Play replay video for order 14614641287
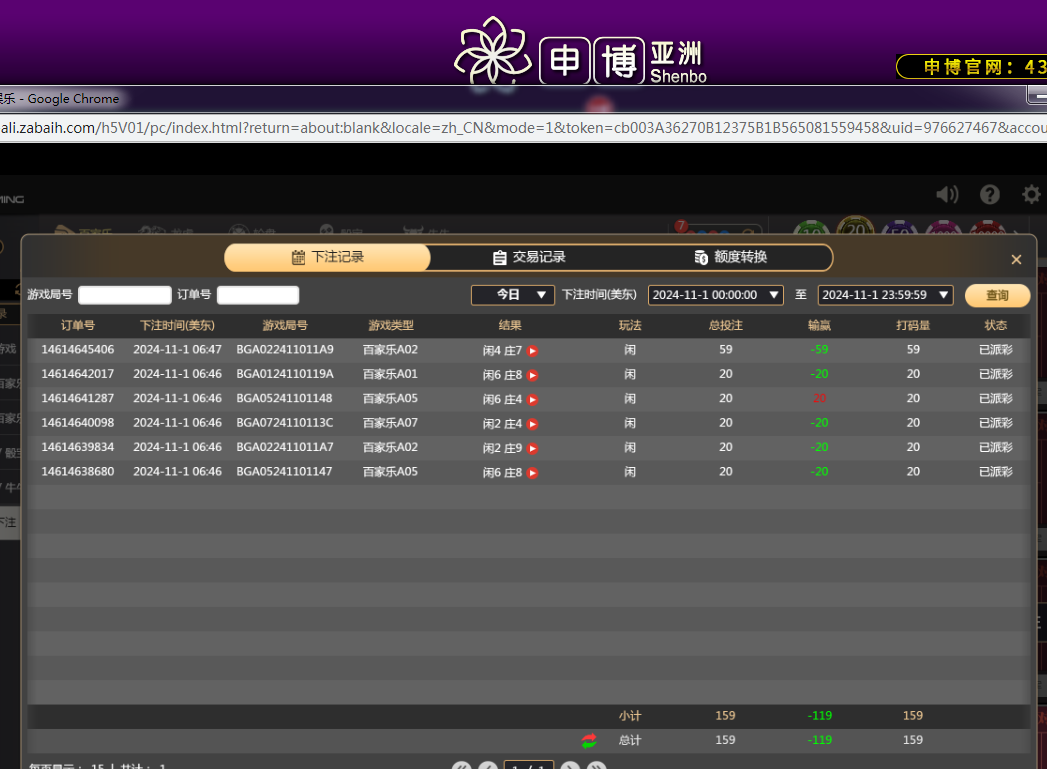This screenshot has height=769, width=1047. pyautogui.click(x=532, y=399)
